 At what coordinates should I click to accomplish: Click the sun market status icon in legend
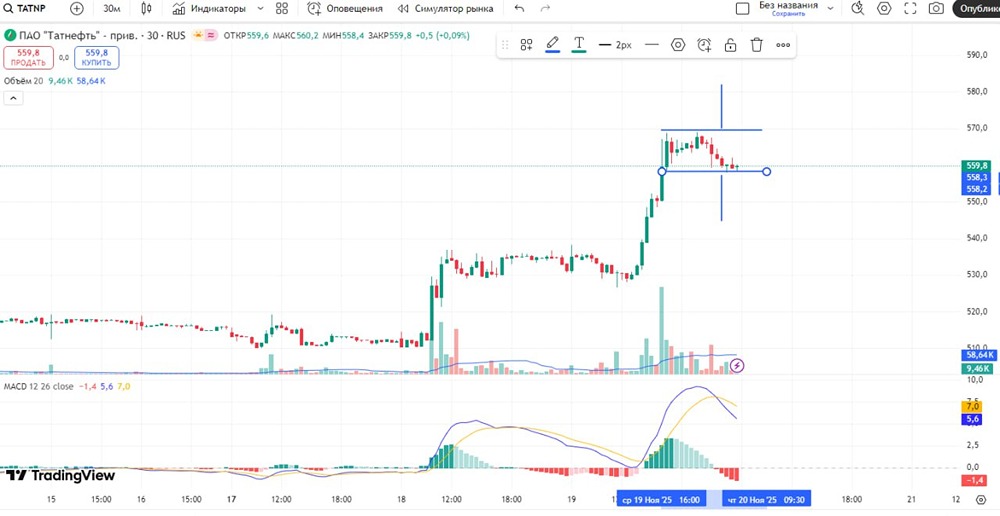point(197,36)
